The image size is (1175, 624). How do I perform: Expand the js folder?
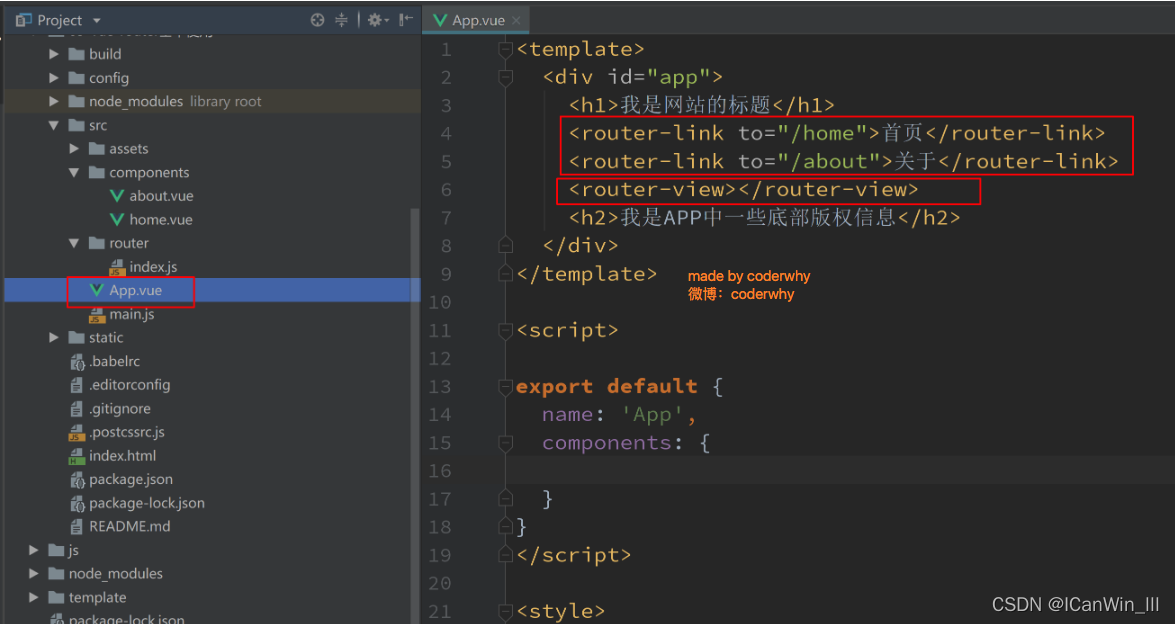(34, 550)
